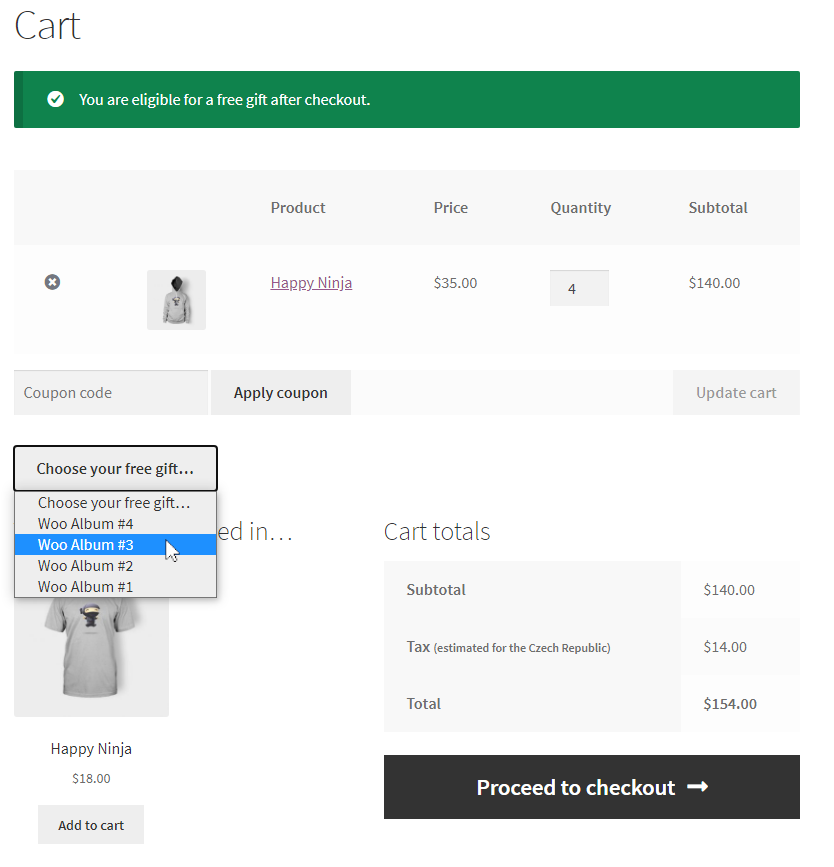The height and width of the screenshot is (867, 834).
Task: Click the free gift eligibility notice text
Action: click(x=224, y=100)
